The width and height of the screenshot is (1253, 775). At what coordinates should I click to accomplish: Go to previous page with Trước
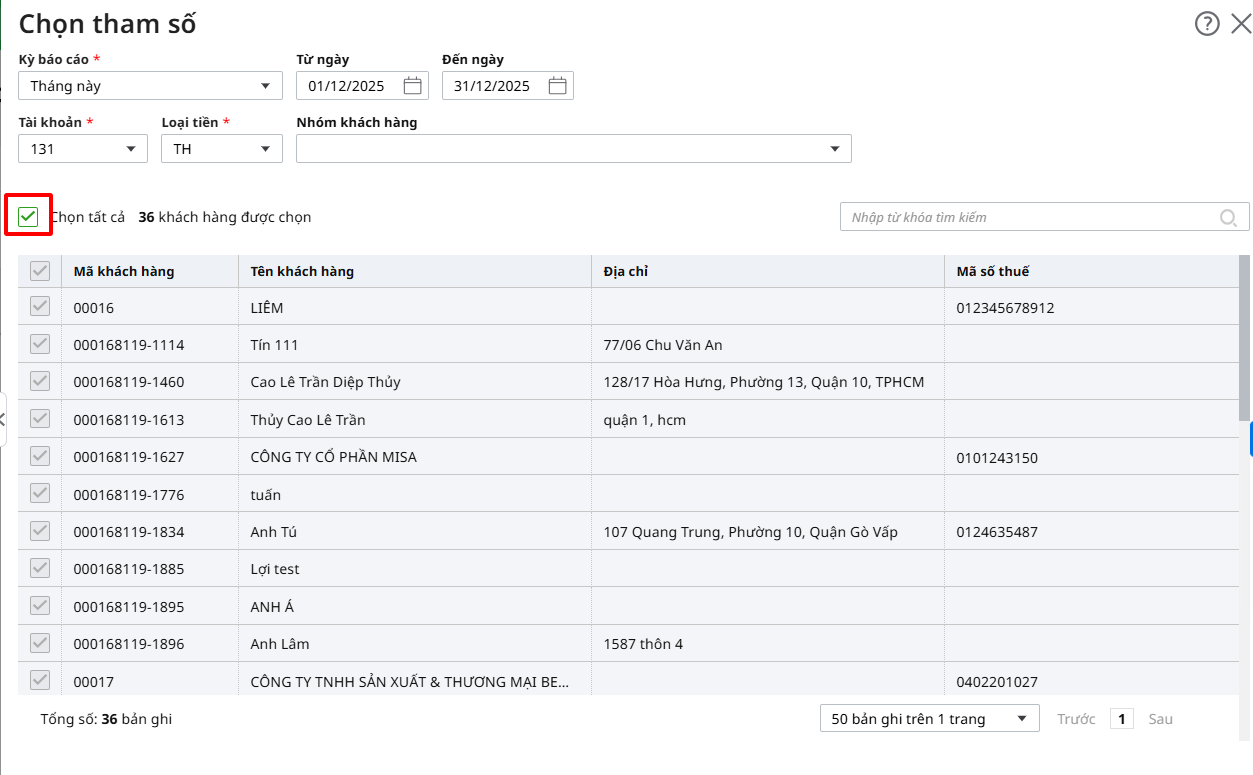pos(1076,719)
